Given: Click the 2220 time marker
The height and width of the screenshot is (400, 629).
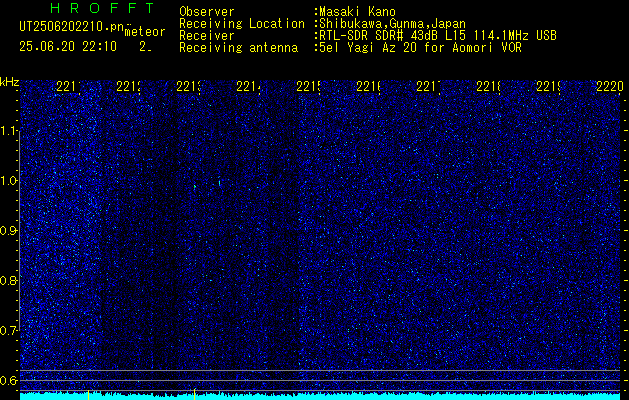Looking at the screenshot, I should [x=609, y=86].
